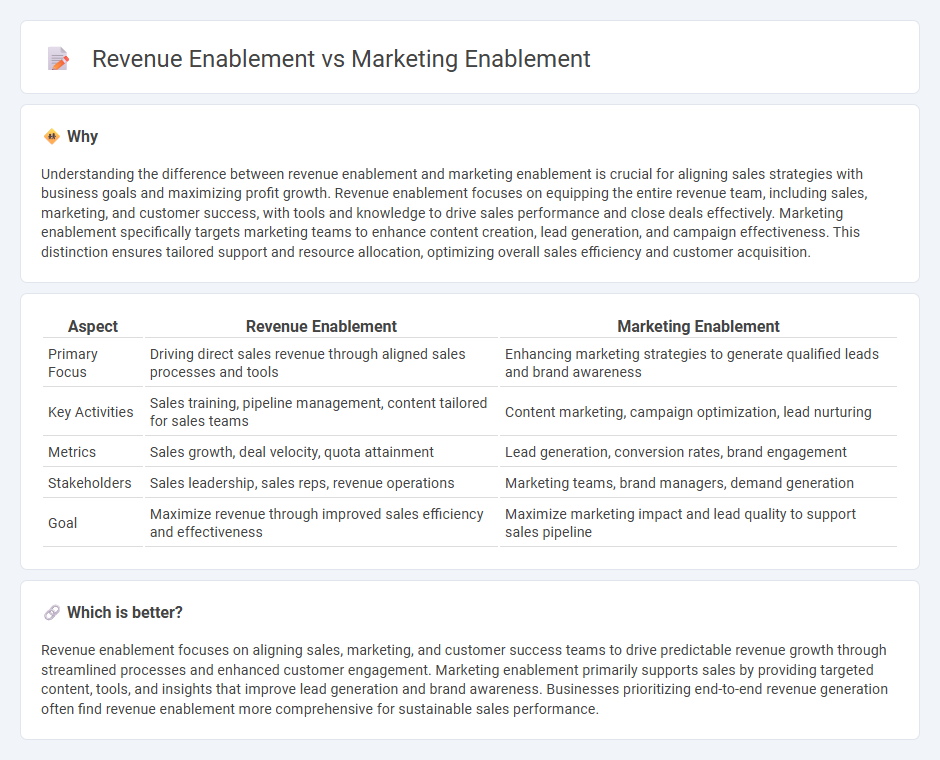Click cell 'Driving direct sales revenue through aligned sales'

[321, 363]
